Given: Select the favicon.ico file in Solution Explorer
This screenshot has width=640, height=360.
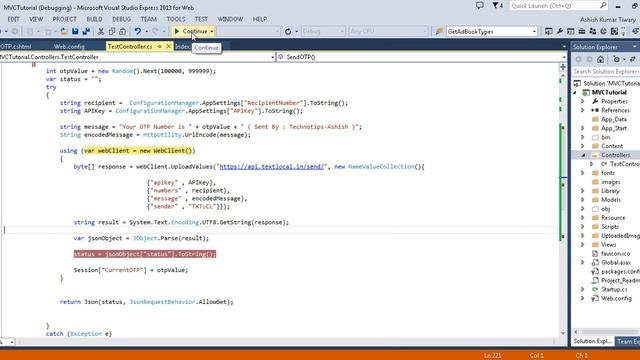Looking at the screenshot, I should [x=615, y=253].
